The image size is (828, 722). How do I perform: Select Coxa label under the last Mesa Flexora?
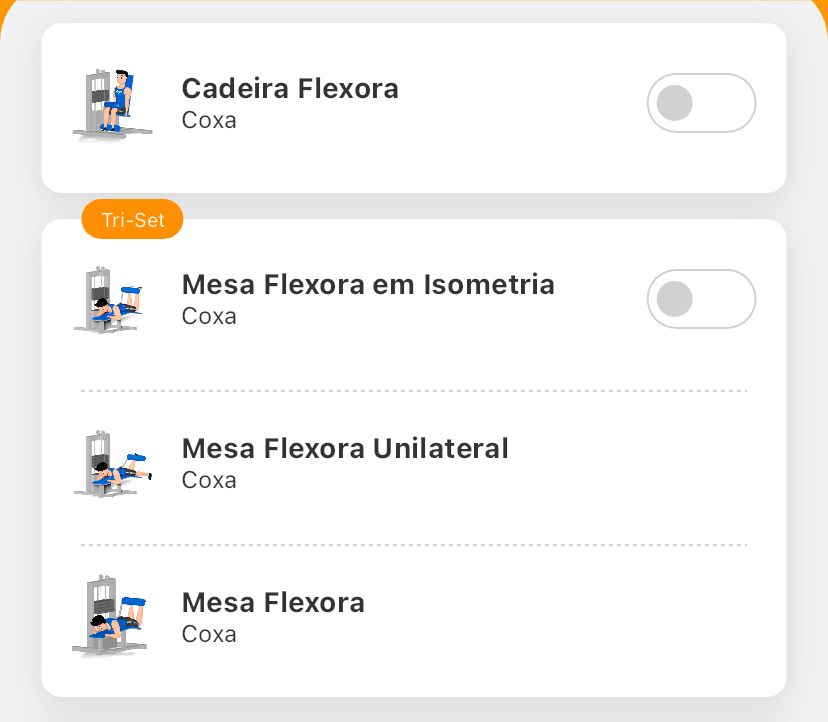[x=209, y=634]
